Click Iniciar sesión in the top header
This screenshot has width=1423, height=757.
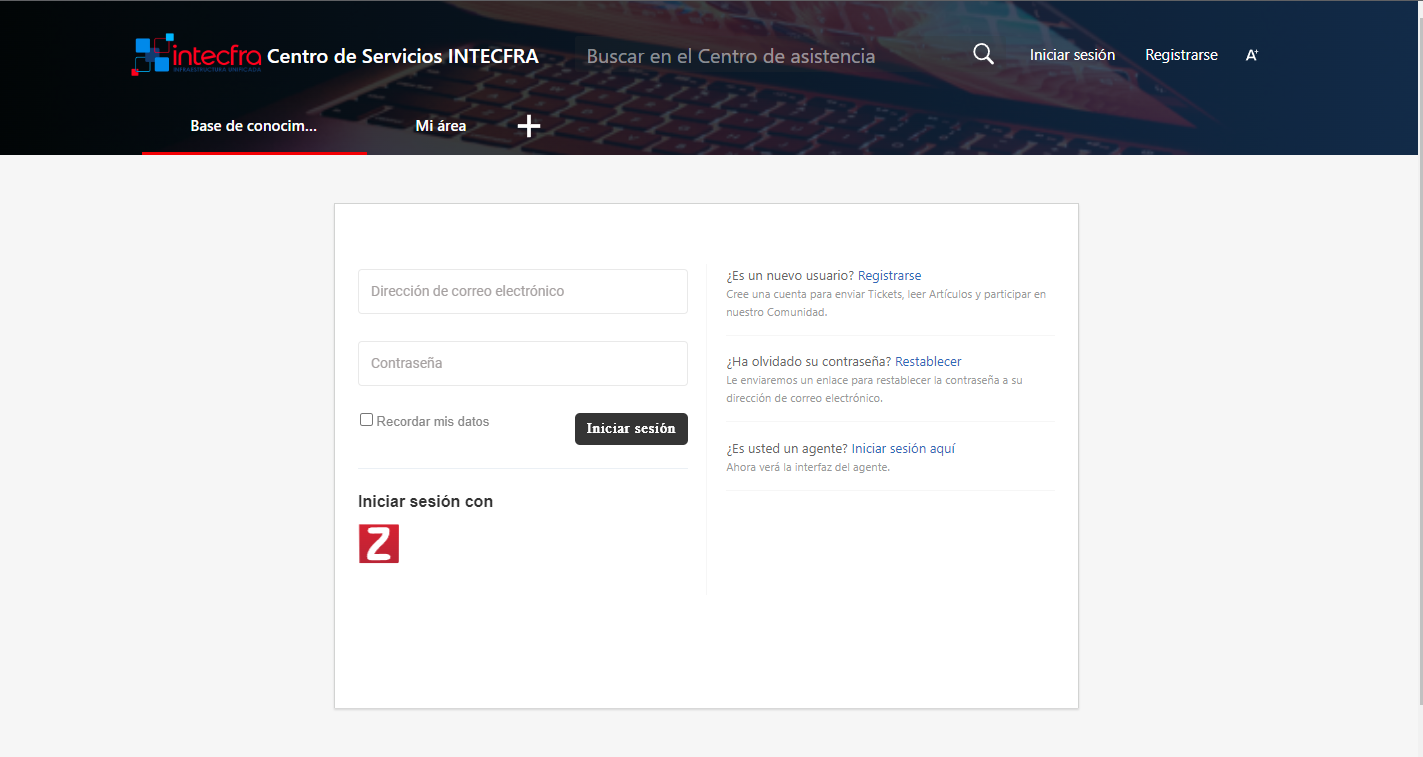(1072, 55)
